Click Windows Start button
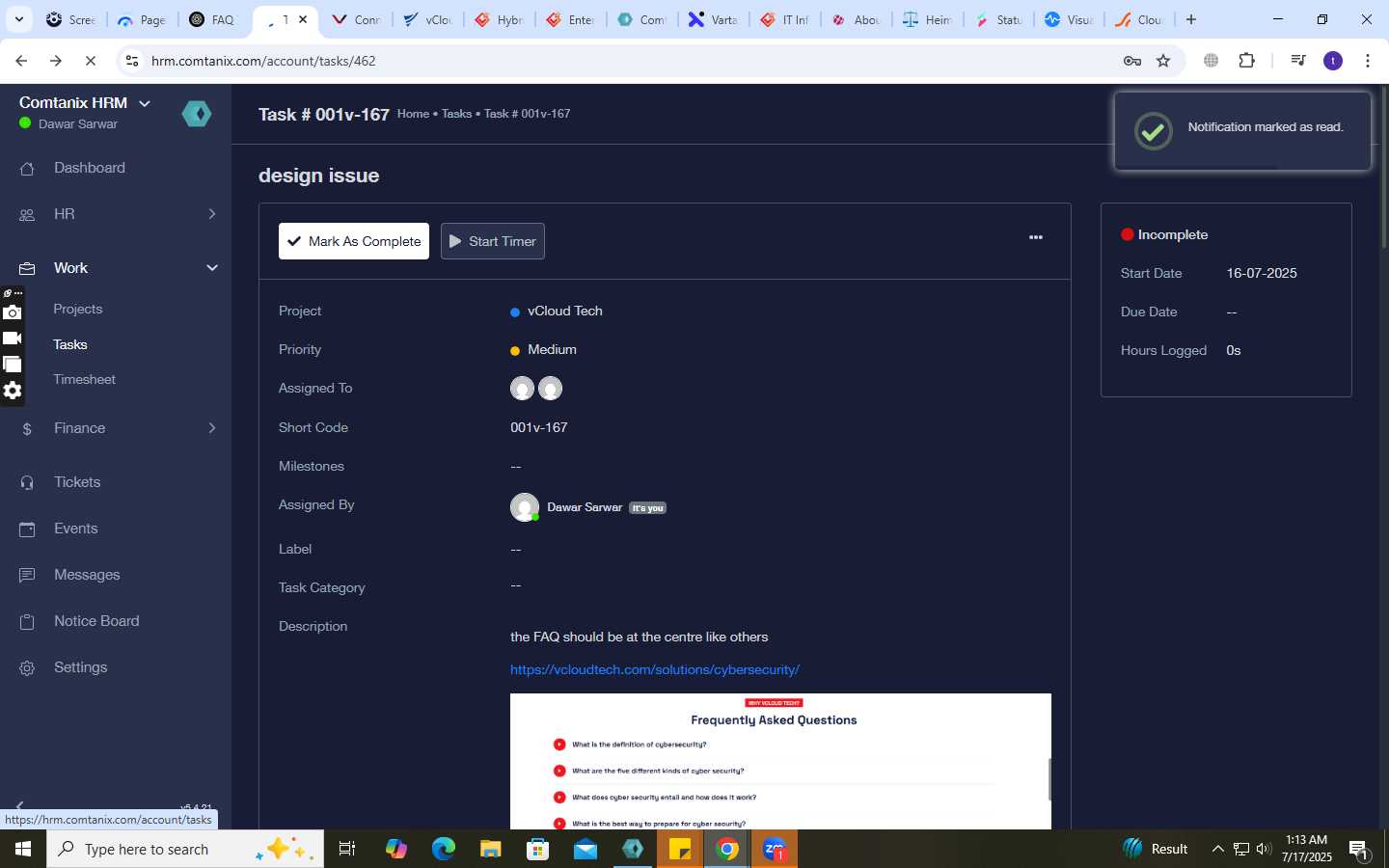Screen dimensions: 1389x868 click(x=23, y=849)
